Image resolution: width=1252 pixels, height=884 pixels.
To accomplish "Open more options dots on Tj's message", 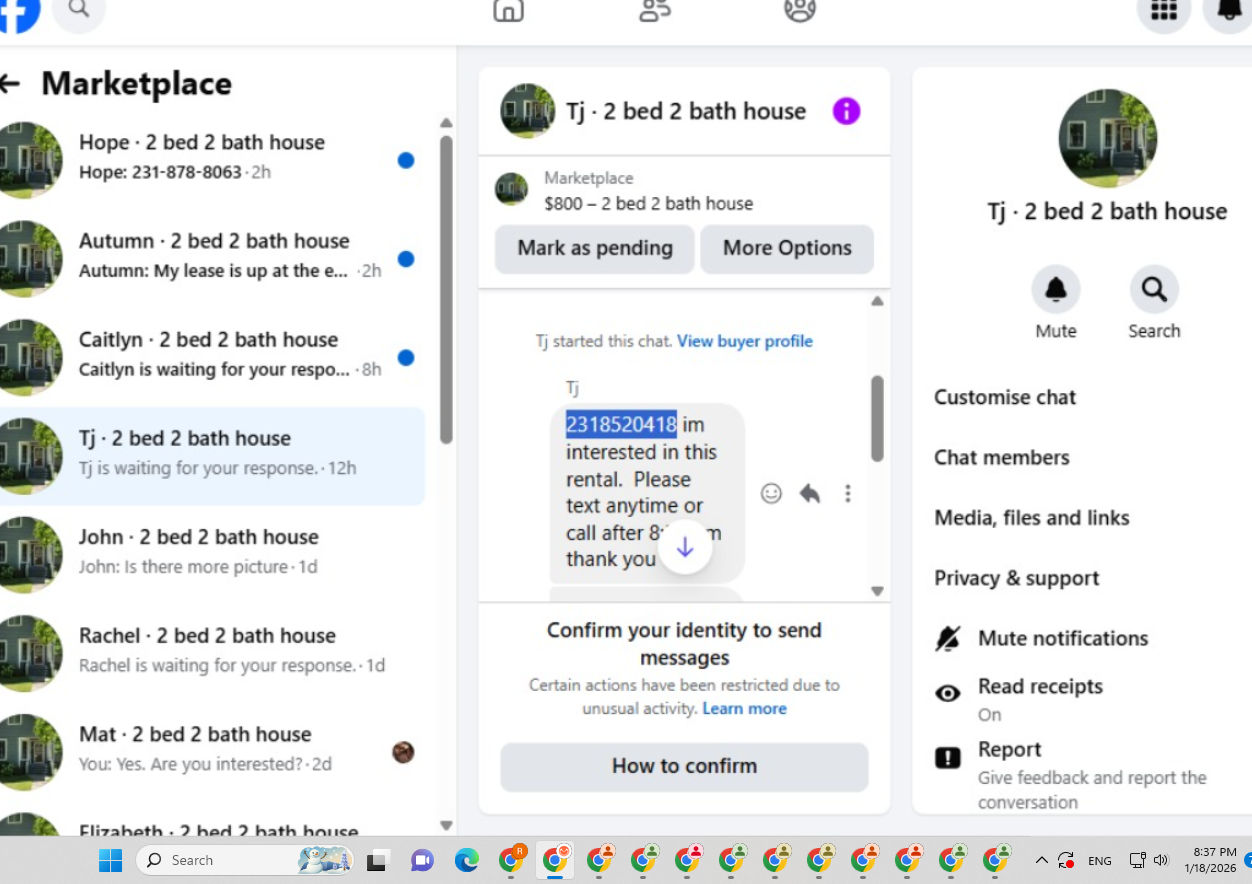I will point(848,493).
